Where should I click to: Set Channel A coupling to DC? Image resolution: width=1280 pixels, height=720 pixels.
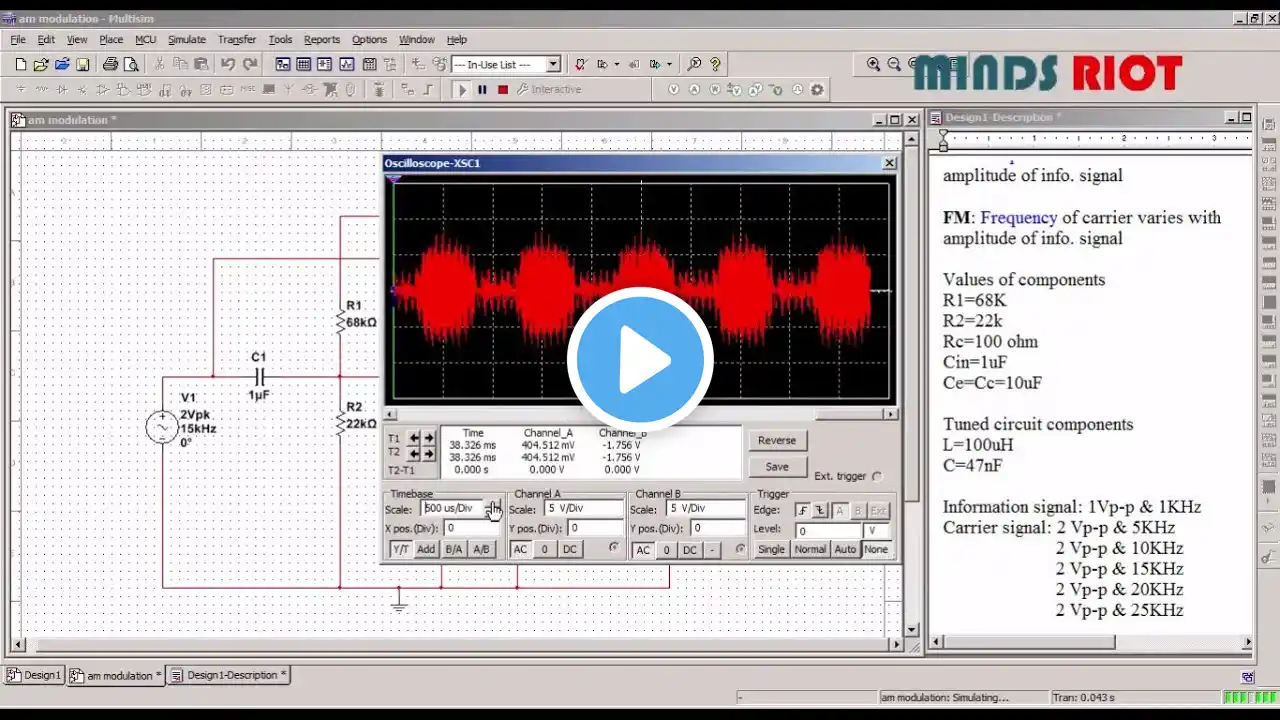pos(570,549)
